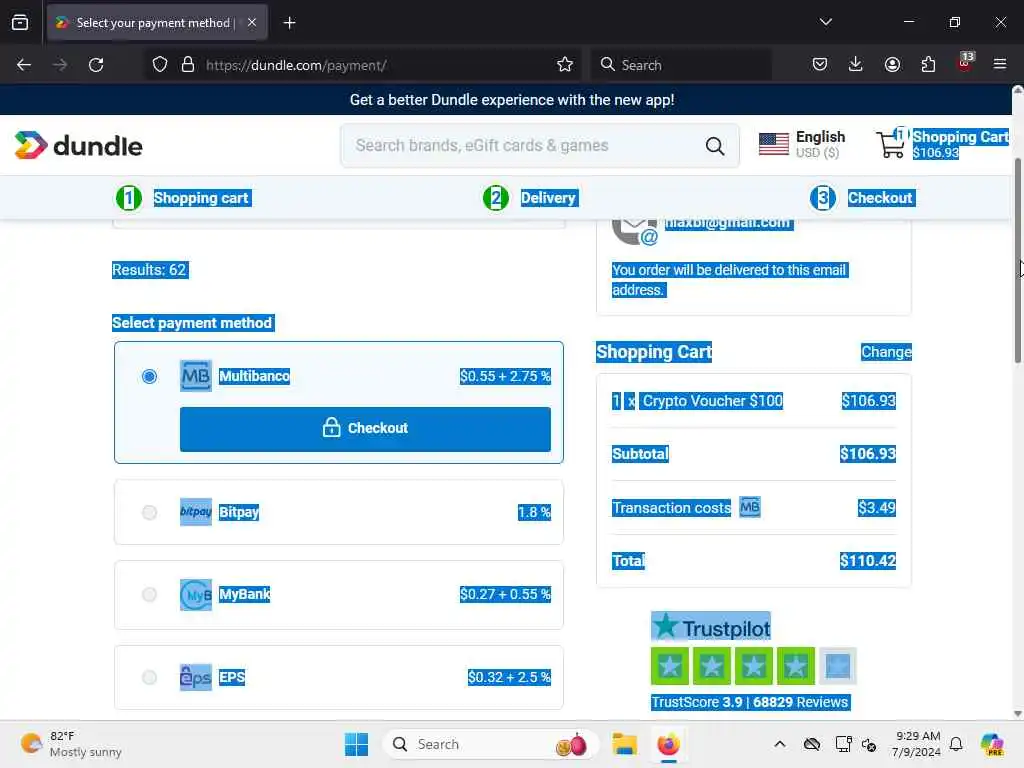Screen dimensions: 1024x768
Task: Open English USD language selector
Action: tap(803, 144)
